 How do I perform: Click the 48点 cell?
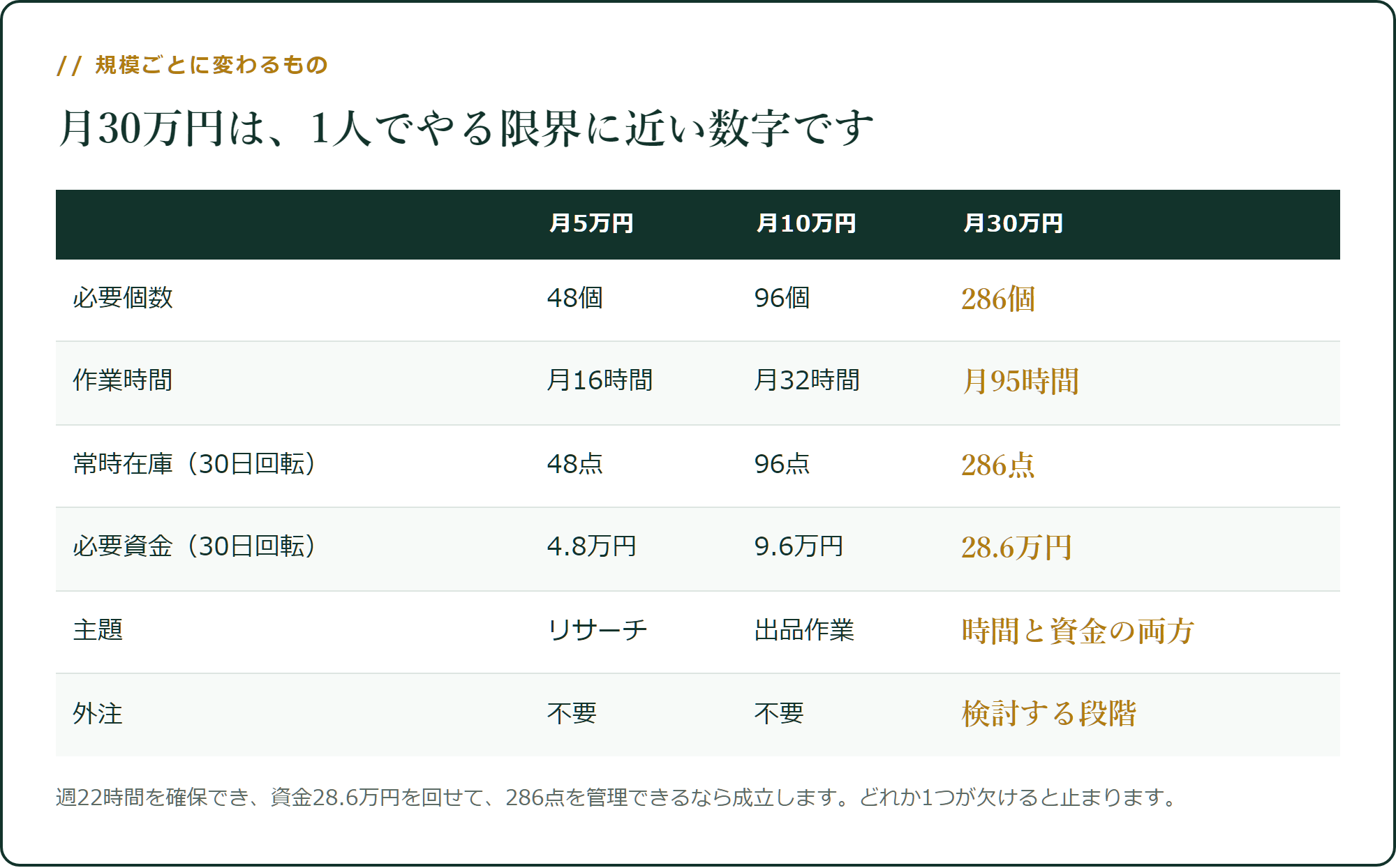click(x=574, y=464)
